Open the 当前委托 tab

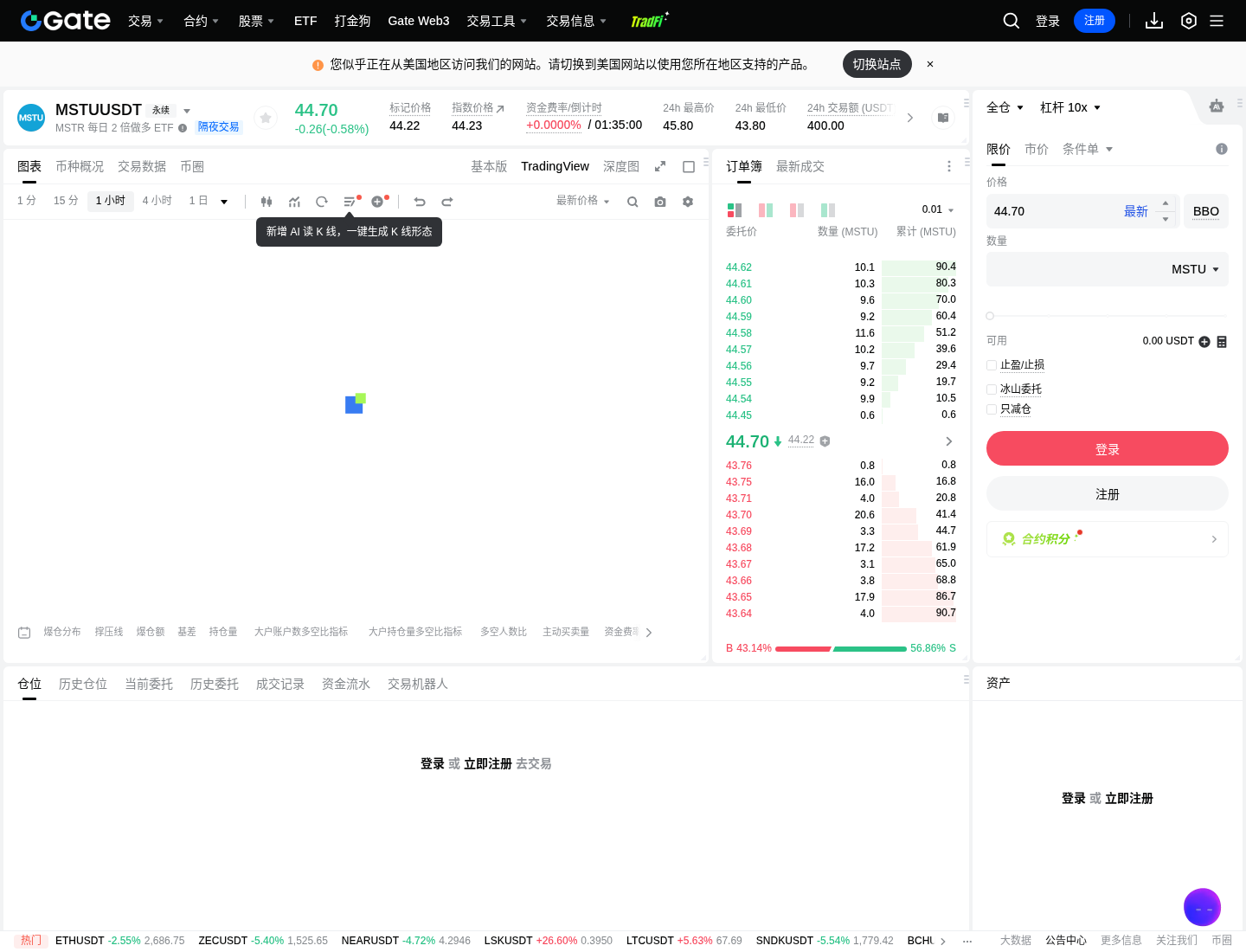click(149, 684)
